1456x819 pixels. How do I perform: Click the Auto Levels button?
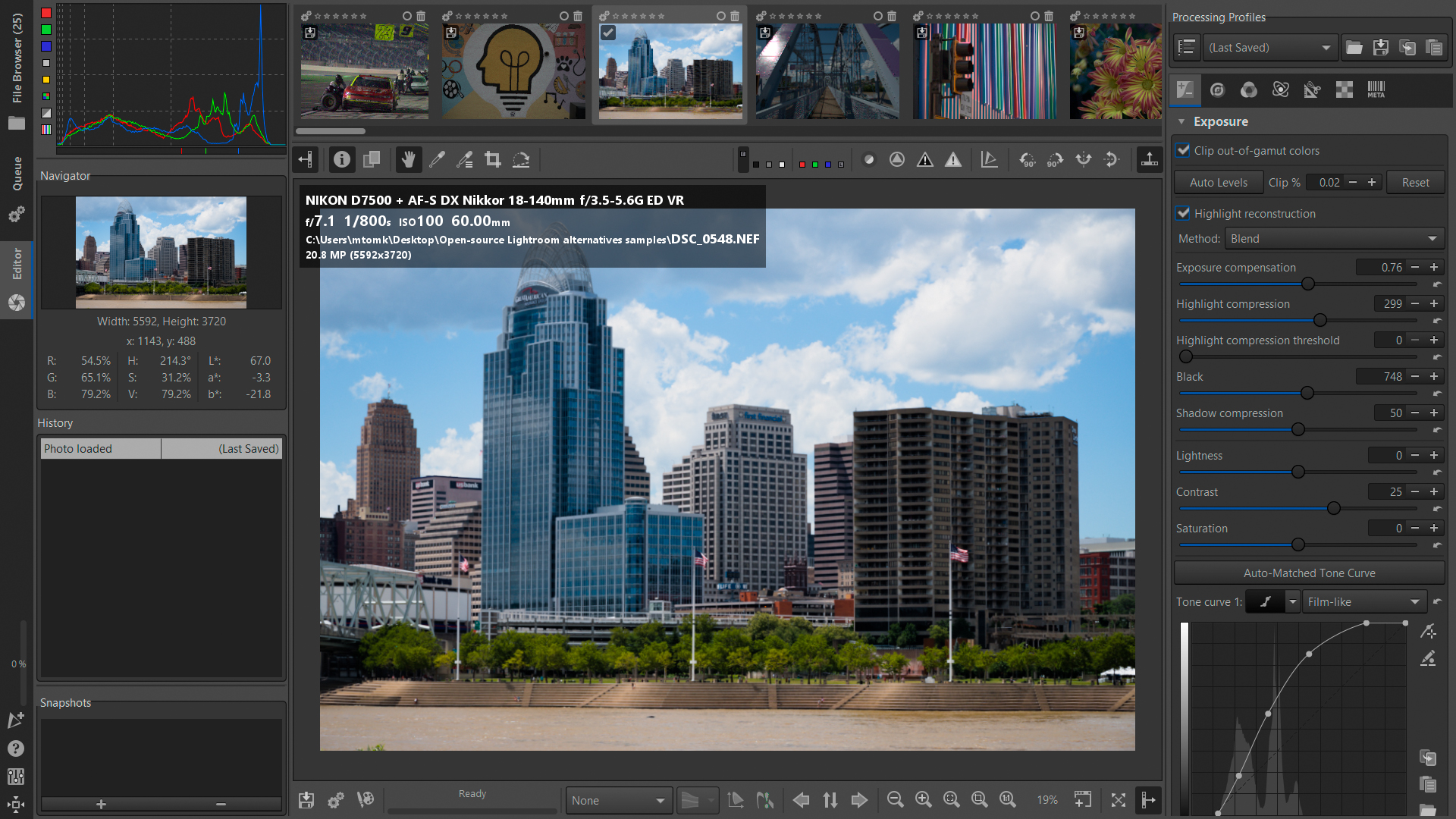point(1217,182)
